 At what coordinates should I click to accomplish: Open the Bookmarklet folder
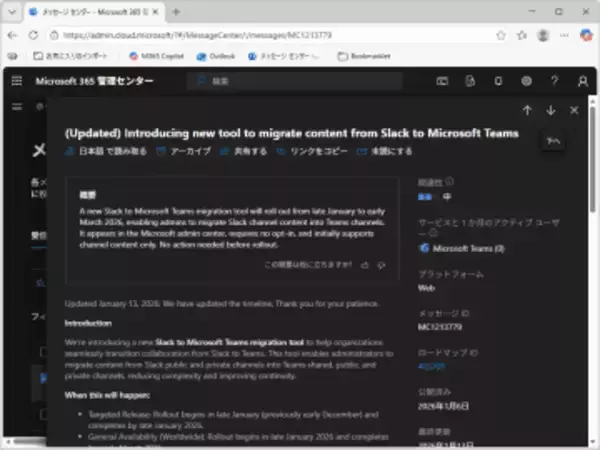pos(364,56)
